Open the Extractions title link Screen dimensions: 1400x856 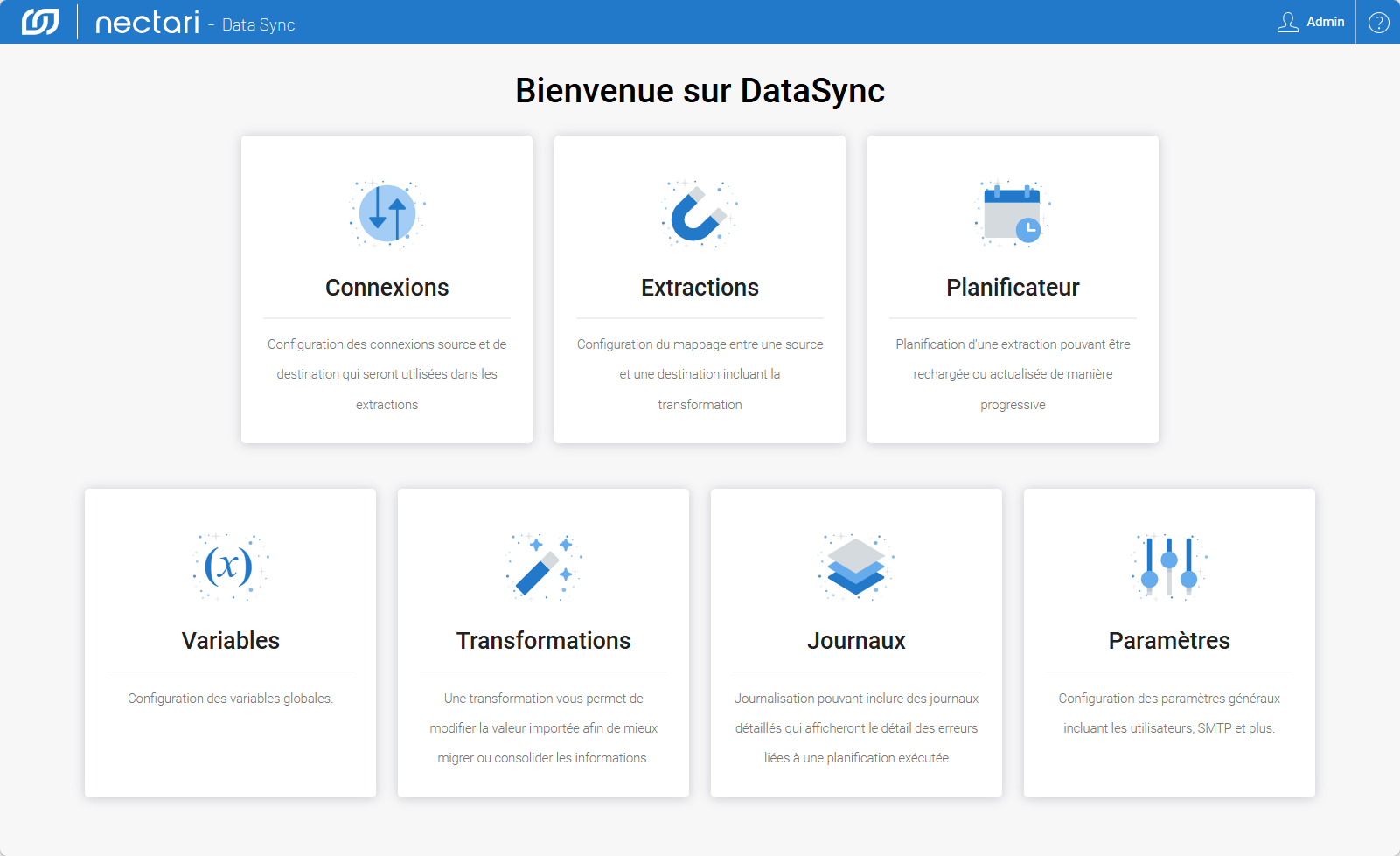(x=700, y=288)
